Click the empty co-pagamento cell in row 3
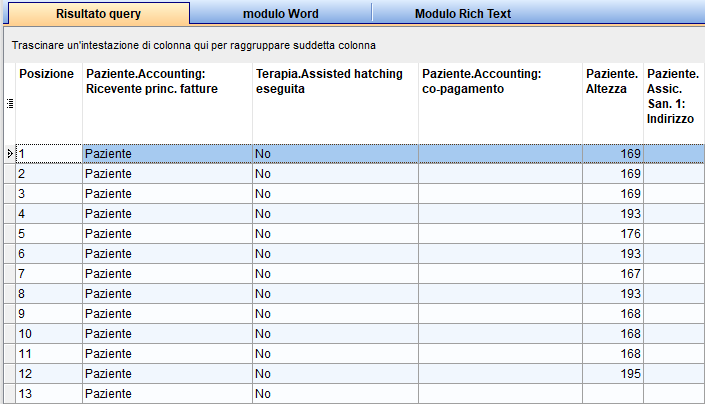The image size is (705, 404). (500, 194)
